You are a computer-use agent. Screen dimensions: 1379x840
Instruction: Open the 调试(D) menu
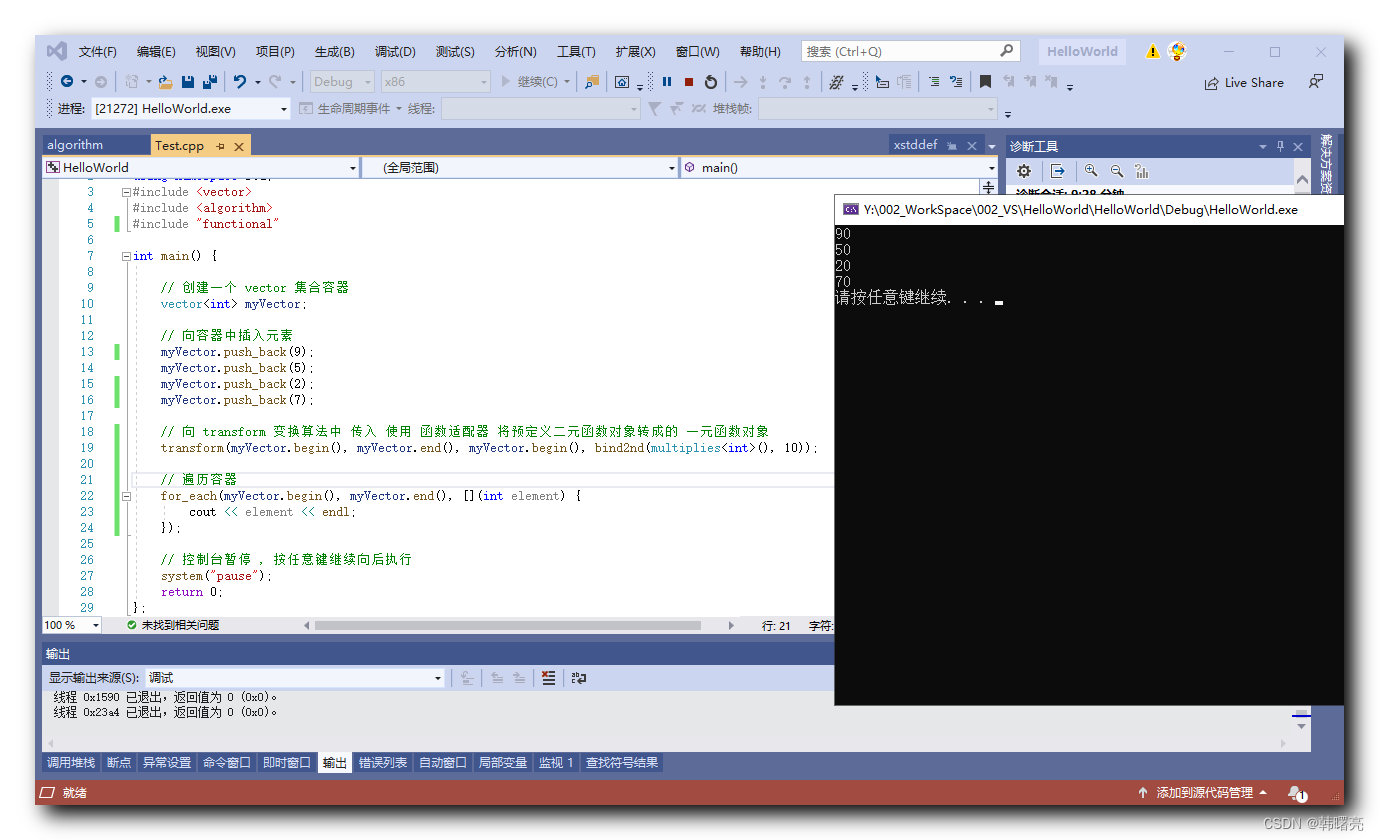pyautogui.click(x=395, y=52)
